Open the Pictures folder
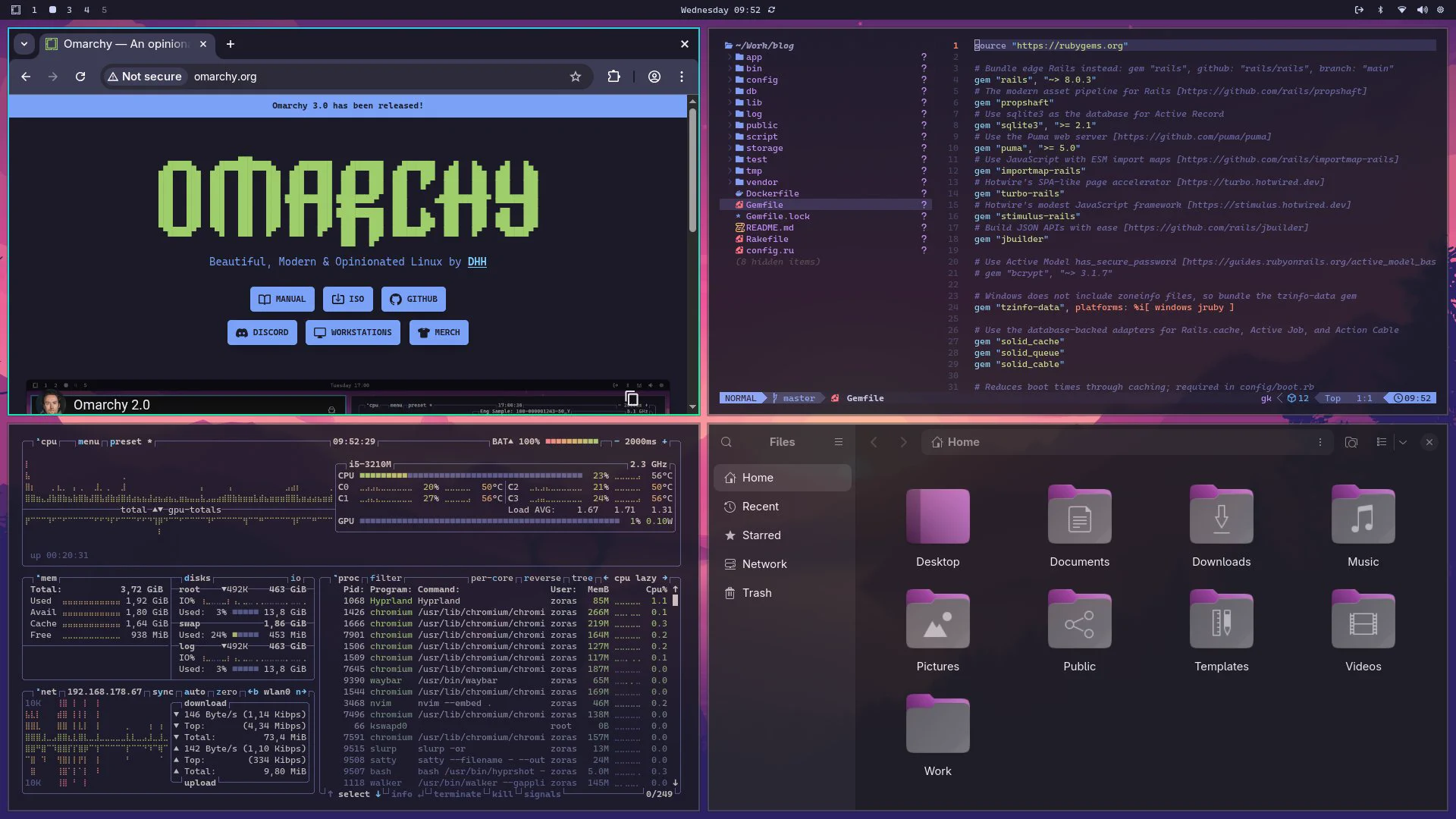Image resolution: width=1456 pixels, height=819 pixels. click(x=938, y=630)
